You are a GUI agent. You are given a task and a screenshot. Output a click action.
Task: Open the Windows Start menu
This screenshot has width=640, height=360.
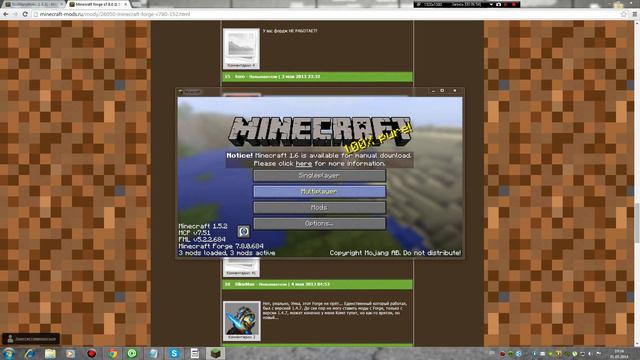coord(9,353)
